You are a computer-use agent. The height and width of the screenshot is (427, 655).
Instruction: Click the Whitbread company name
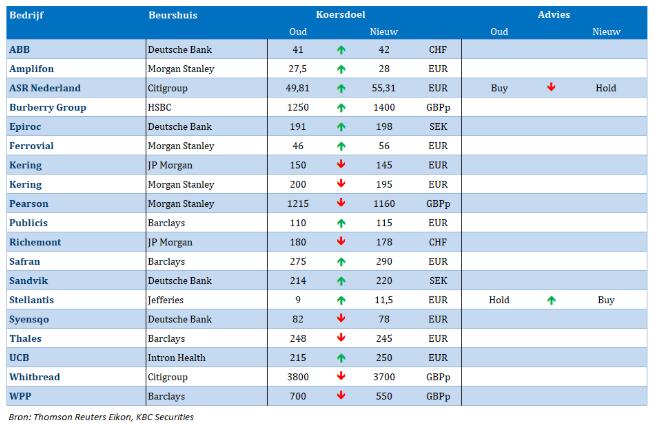click(x=35, y=377)
